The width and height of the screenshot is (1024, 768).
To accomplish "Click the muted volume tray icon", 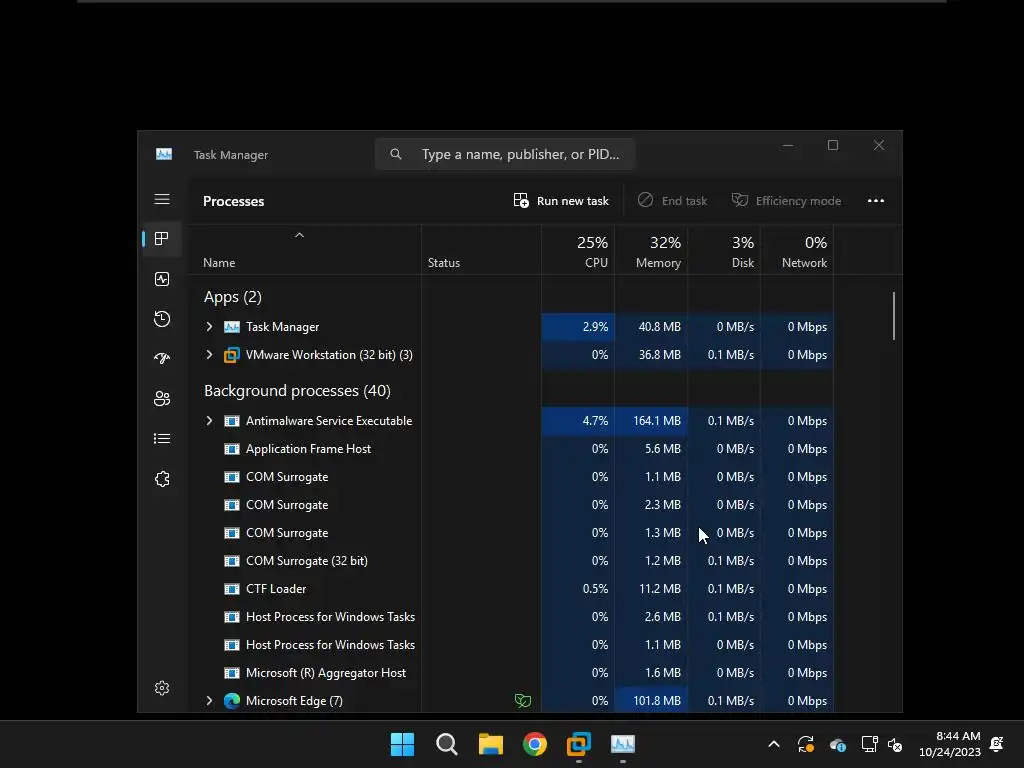I will [x=895, y=744].
